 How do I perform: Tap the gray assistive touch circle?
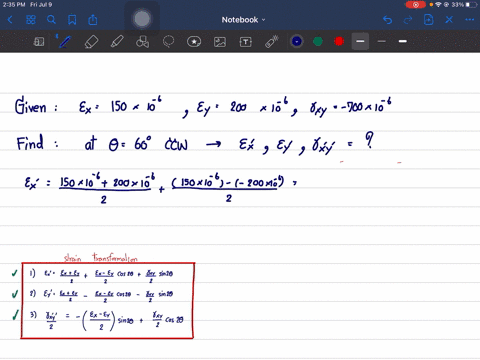pos(142,19)
